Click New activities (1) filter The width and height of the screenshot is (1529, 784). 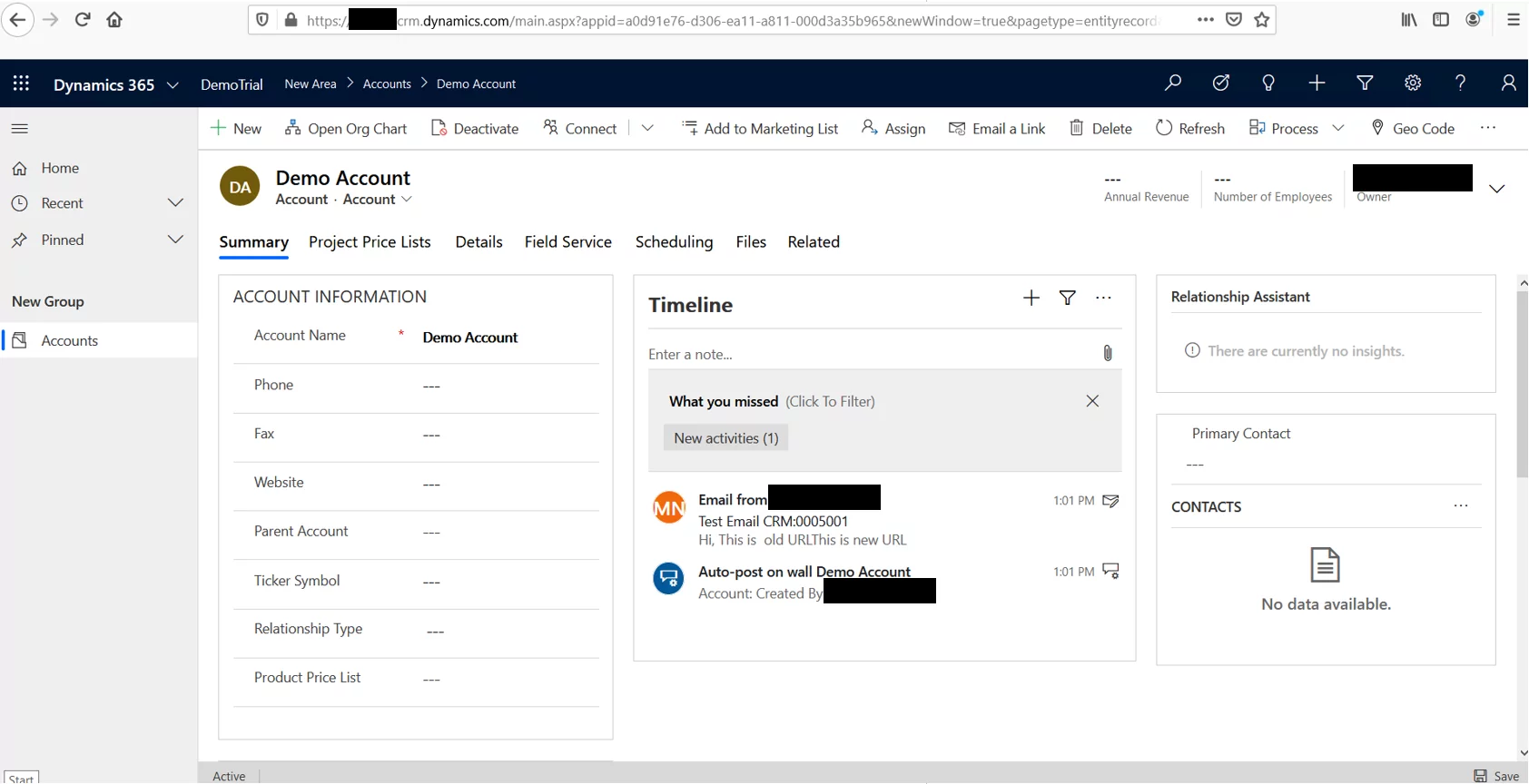(x=726, y=438)
